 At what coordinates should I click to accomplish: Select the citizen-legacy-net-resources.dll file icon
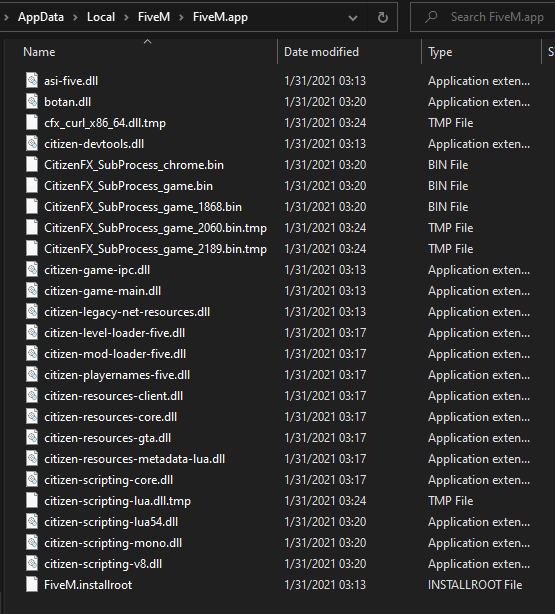[x=32, y=312]
